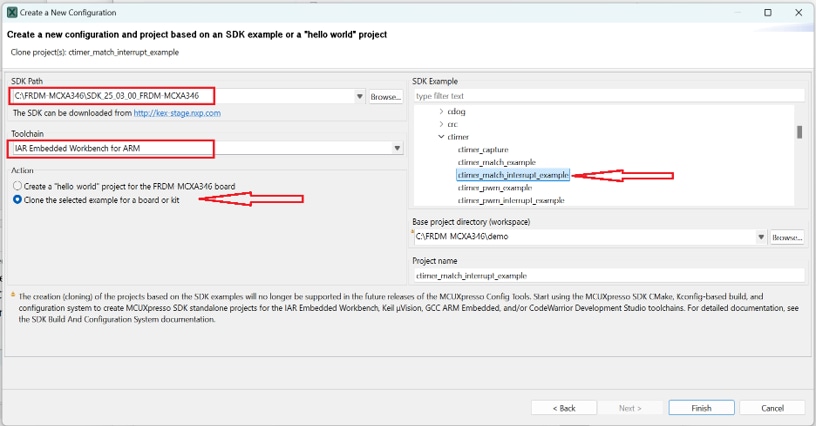This screenshot has height=426, width=816.
Task: Choose ctimer_pwm_interrupt_example from the list
Action: coord(511,200)
